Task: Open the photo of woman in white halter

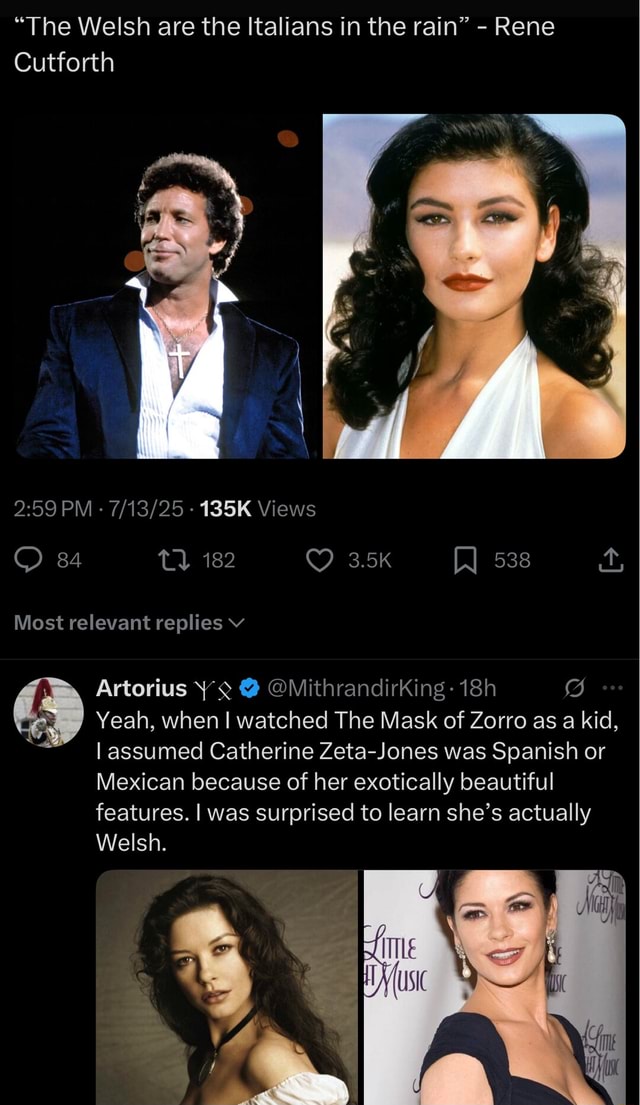Action: coord(474,286)
